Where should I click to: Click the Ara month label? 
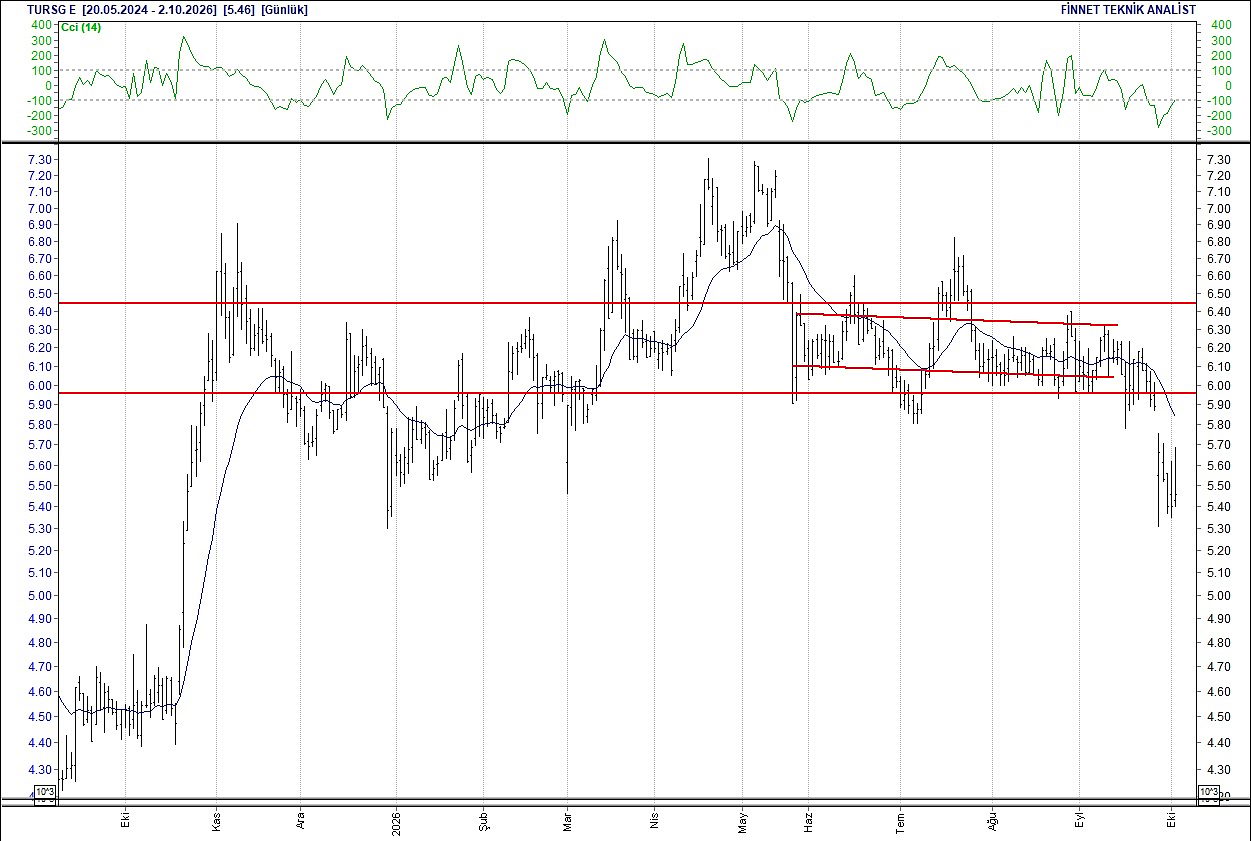(302, 820)
